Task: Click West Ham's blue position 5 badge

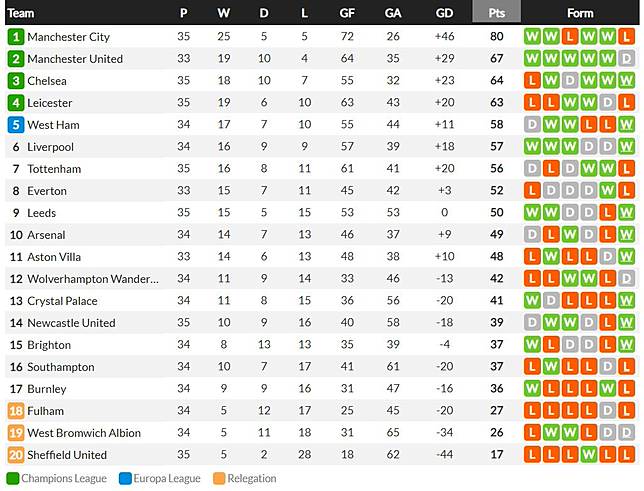Action: click(15, 125)
